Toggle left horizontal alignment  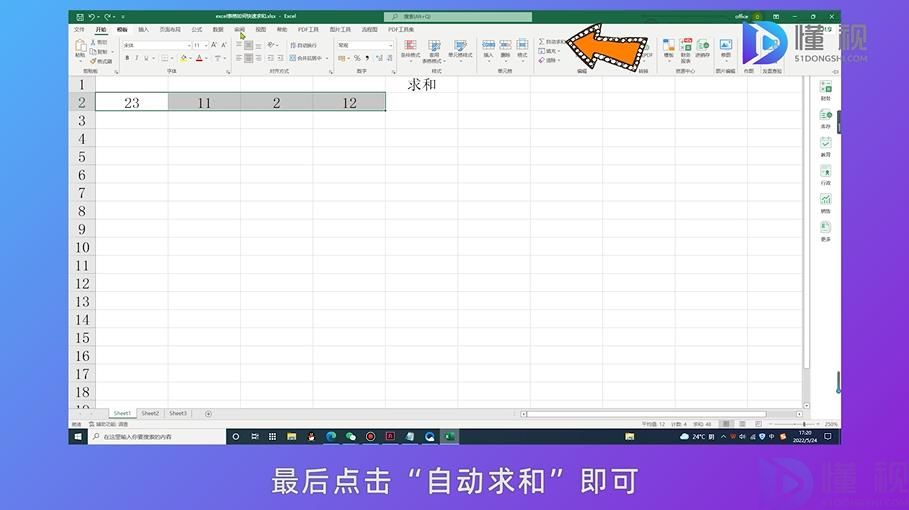[238, 58]
